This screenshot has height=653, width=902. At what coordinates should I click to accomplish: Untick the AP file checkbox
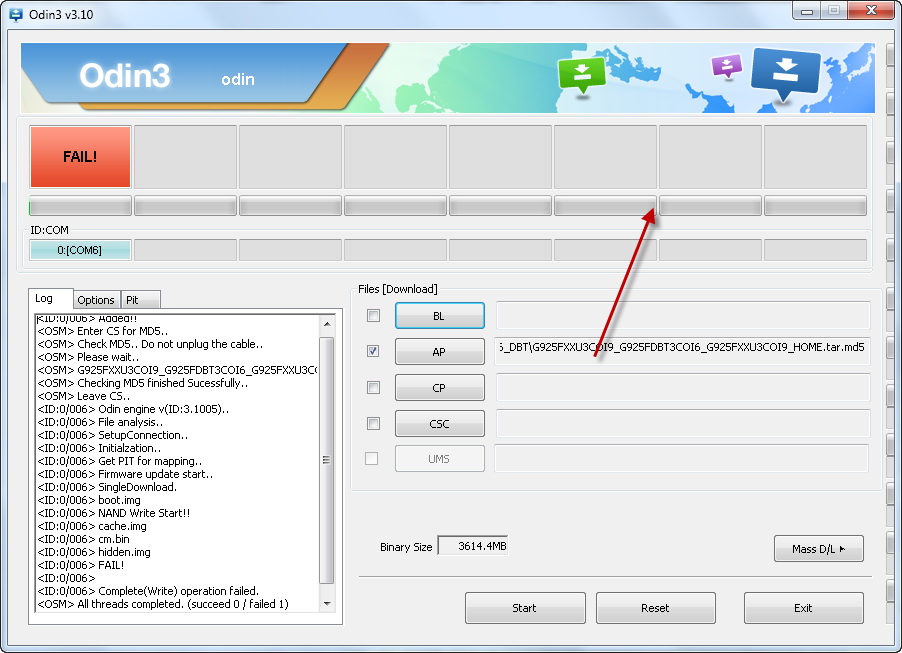373,351
